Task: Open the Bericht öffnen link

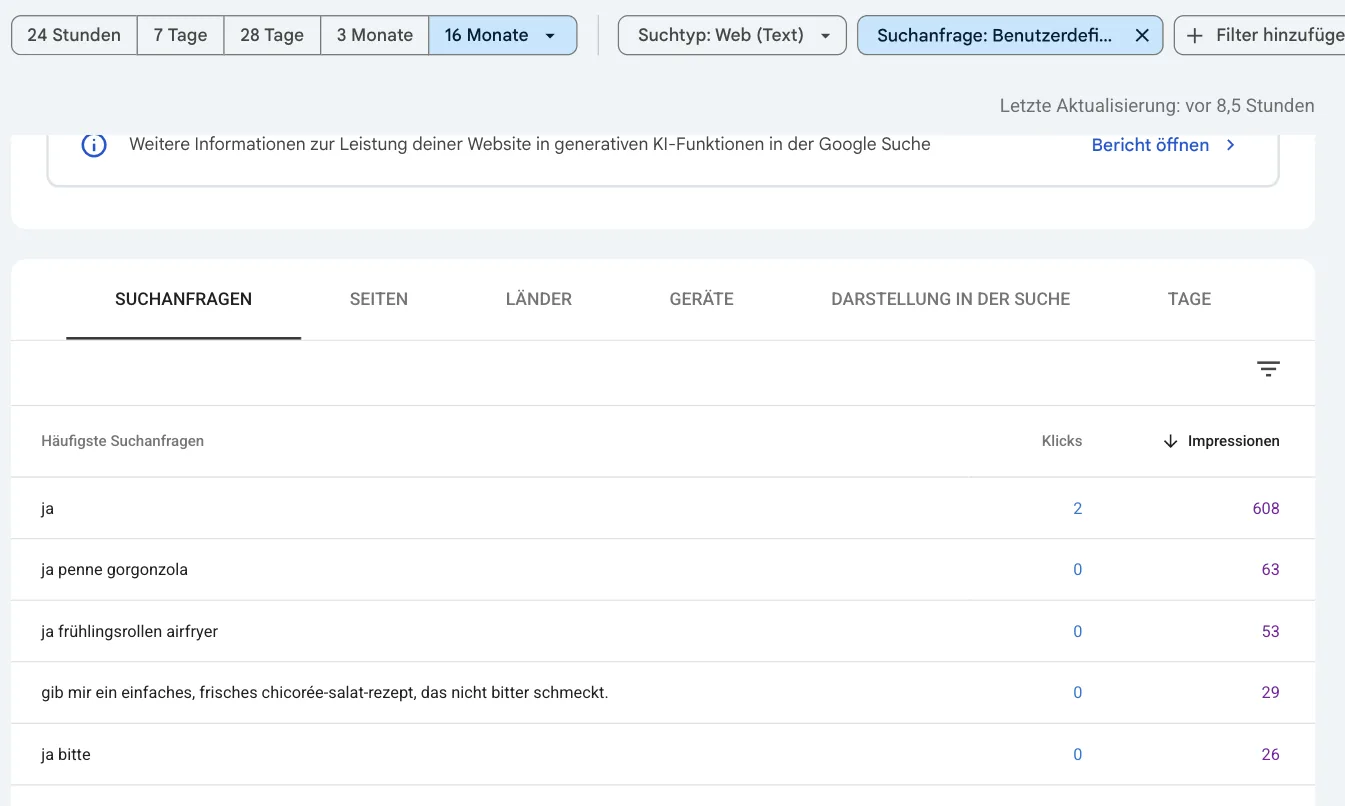Action: (x=1150, y=145)
